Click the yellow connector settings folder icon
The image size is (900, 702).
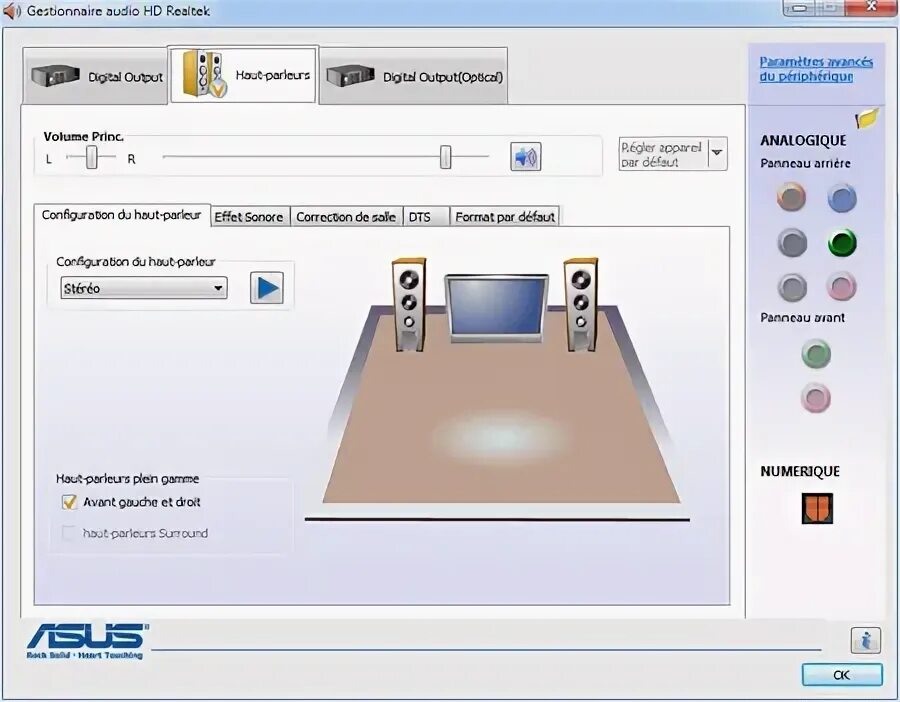pos(867,118)
